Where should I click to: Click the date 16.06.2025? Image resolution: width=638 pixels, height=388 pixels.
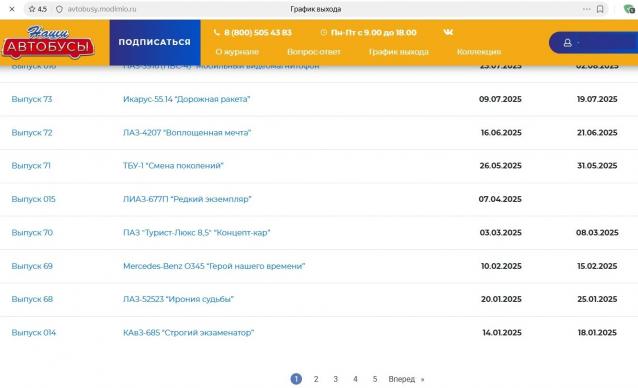(501, 133)
